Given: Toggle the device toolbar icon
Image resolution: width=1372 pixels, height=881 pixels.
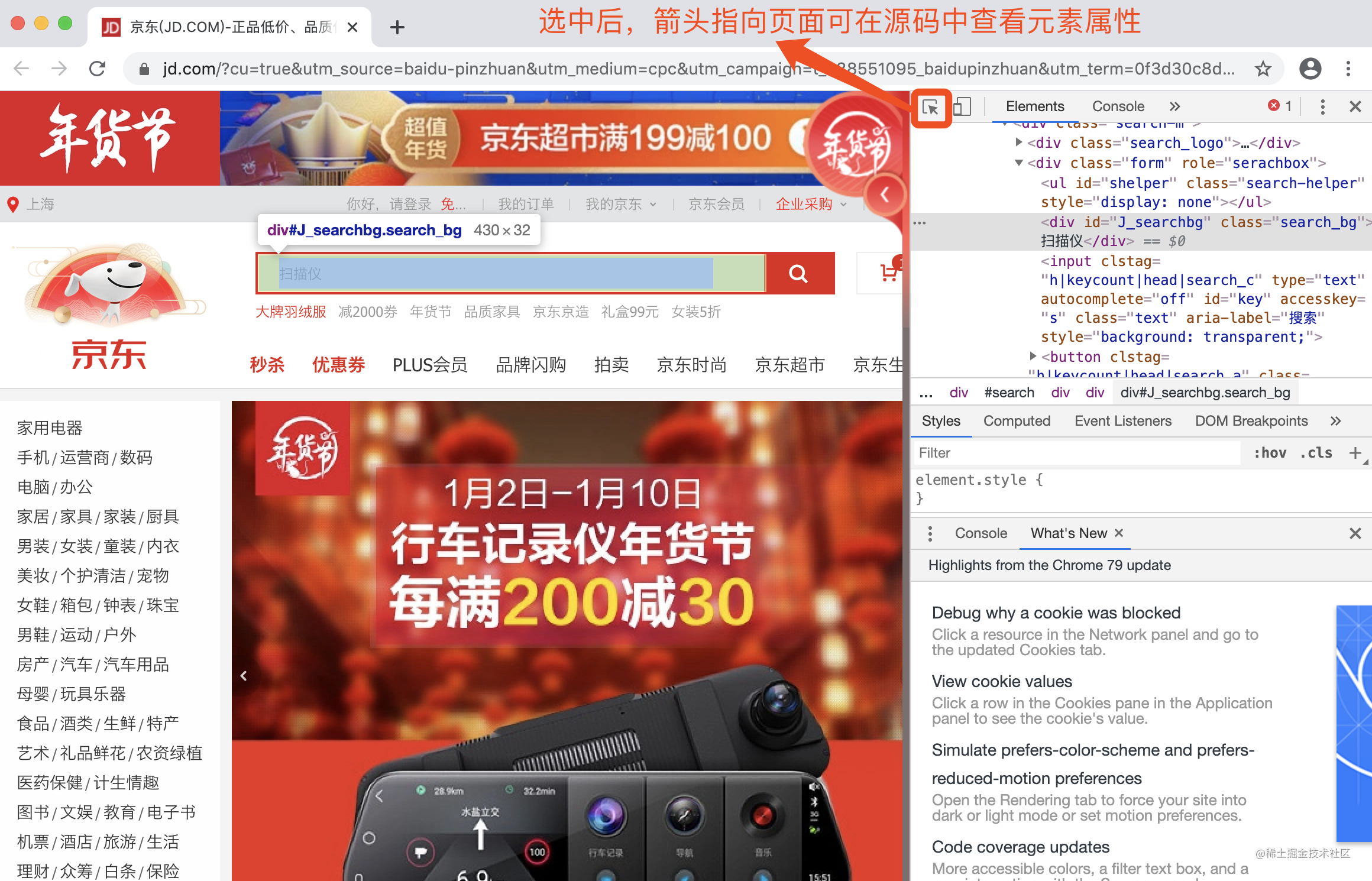Looking at the screenshot, I should (x=962, y=107).
